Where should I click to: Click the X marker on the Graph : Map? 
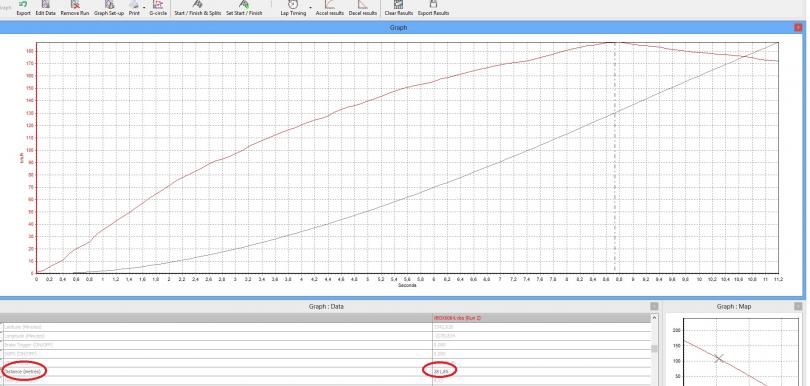[718, 358]
